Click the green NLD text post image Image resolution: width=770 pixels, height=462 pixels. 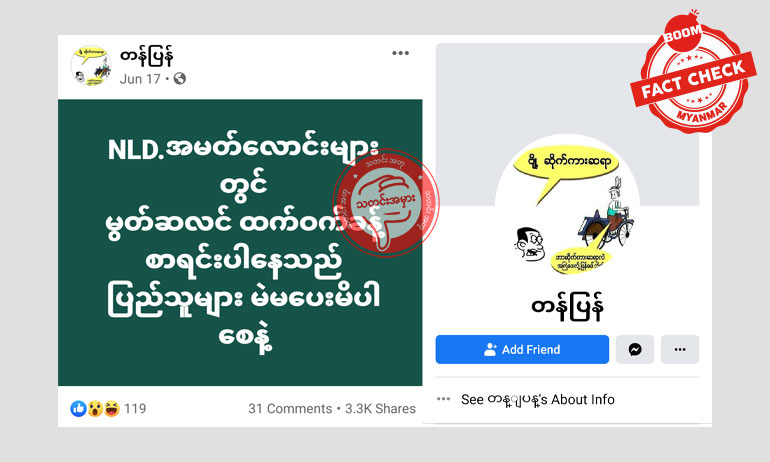240,243
